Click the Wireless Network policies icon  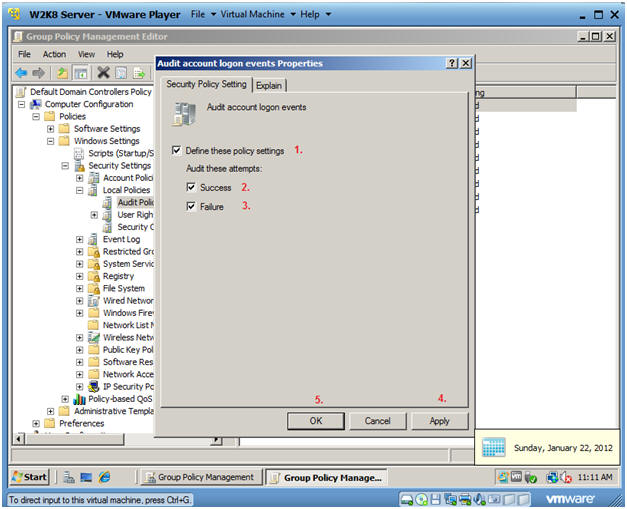click(x=94, y=337)
